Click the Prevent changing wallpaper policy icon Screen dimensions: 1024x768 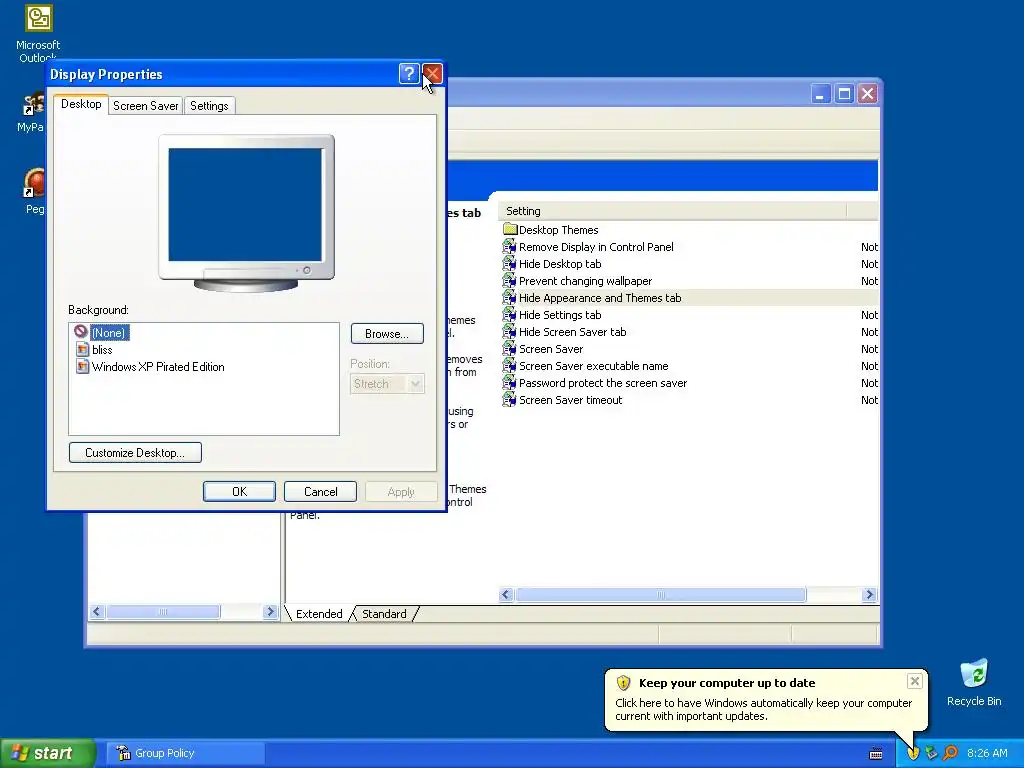tap(509, 281)
